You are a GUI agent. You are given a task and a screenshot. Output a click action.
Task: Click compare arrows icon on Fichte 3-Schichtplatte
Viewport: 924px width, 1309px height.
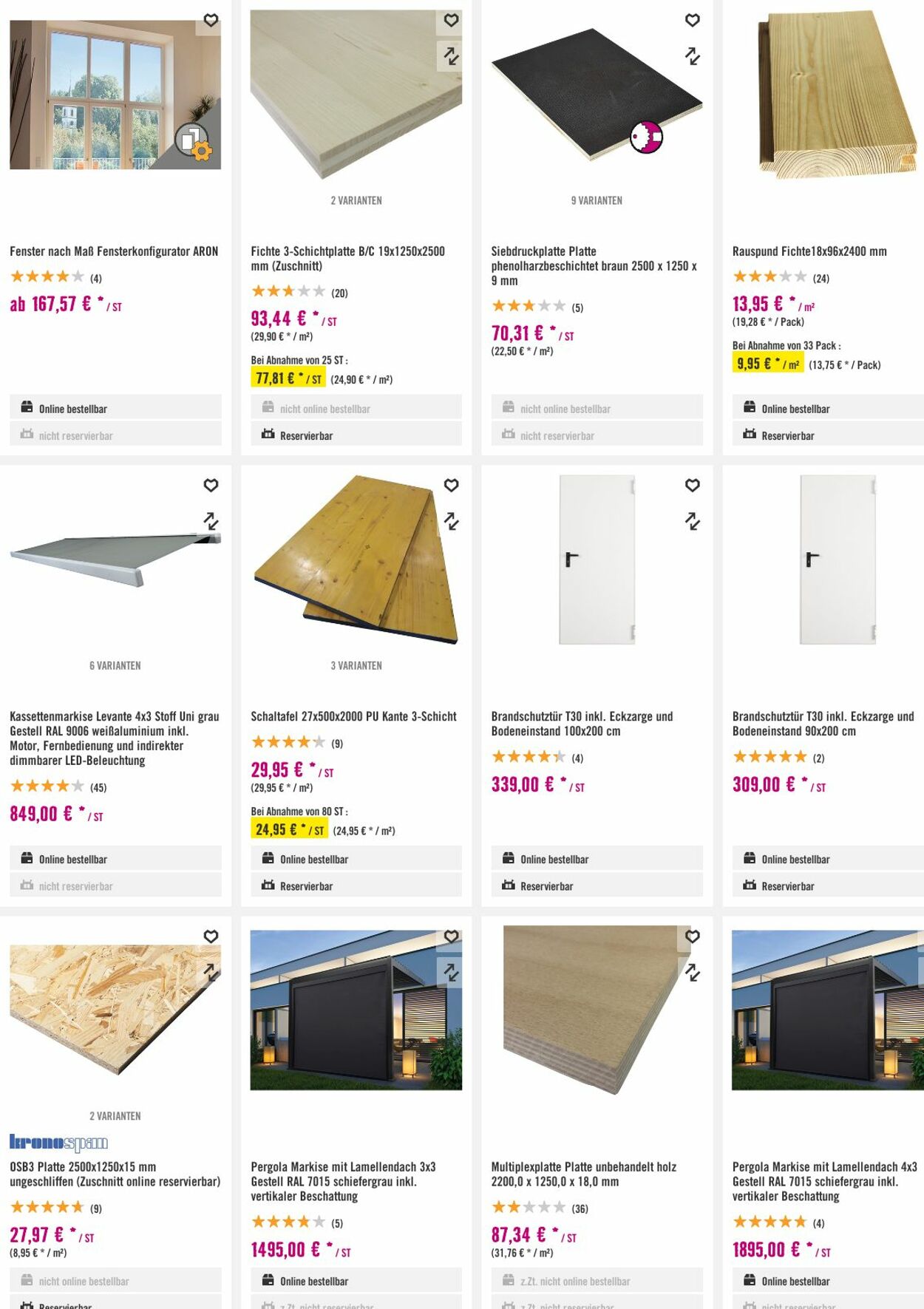tap(452, 55)
